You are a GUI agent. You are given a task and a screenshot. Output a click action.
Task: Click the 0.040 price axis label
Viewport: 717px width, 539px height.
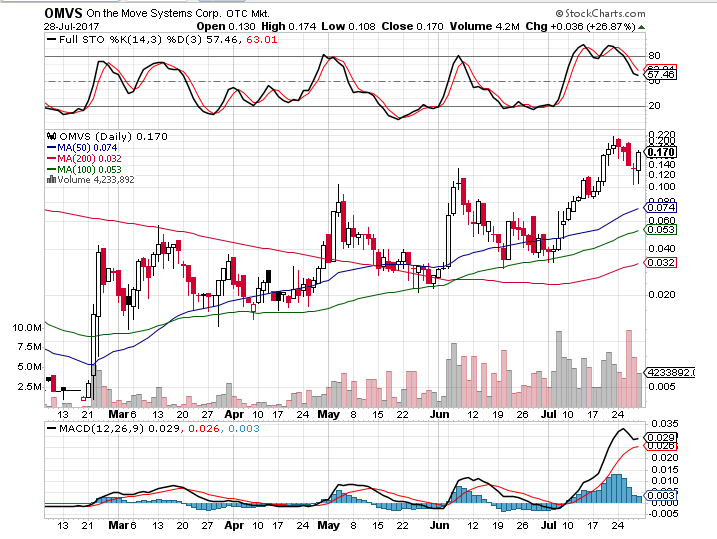click(x=662, y=248)
